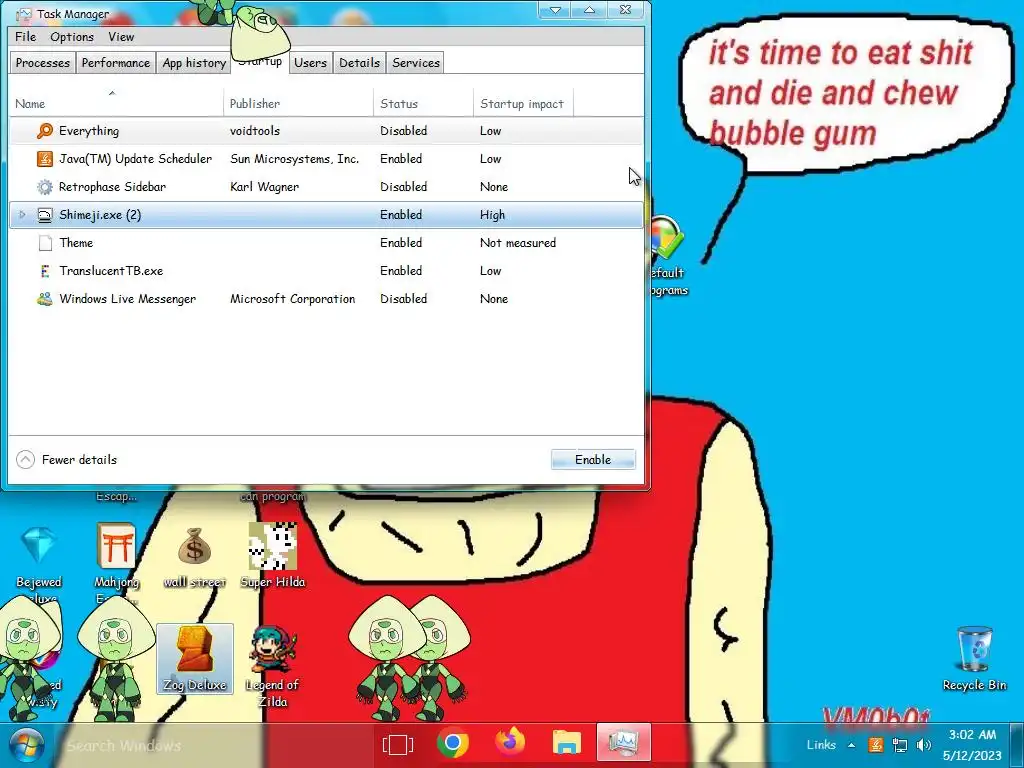
Task: Click 'Enabled' status of Java Update Scheduler
Action: coord(401,159)
